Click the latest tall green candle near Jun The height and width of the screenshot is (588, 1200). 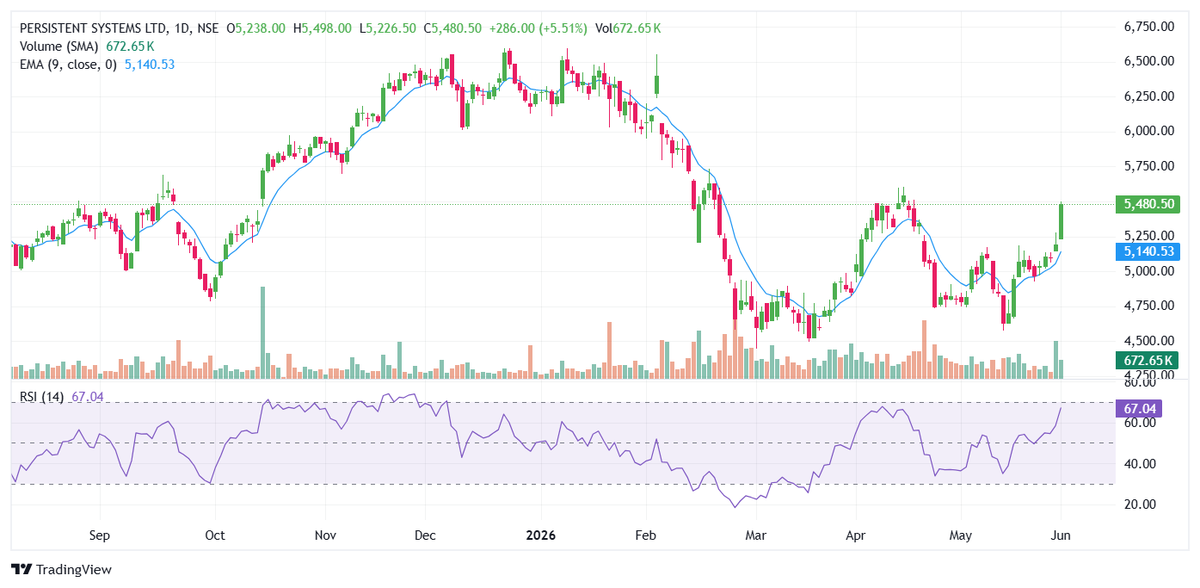[1060, 220]
